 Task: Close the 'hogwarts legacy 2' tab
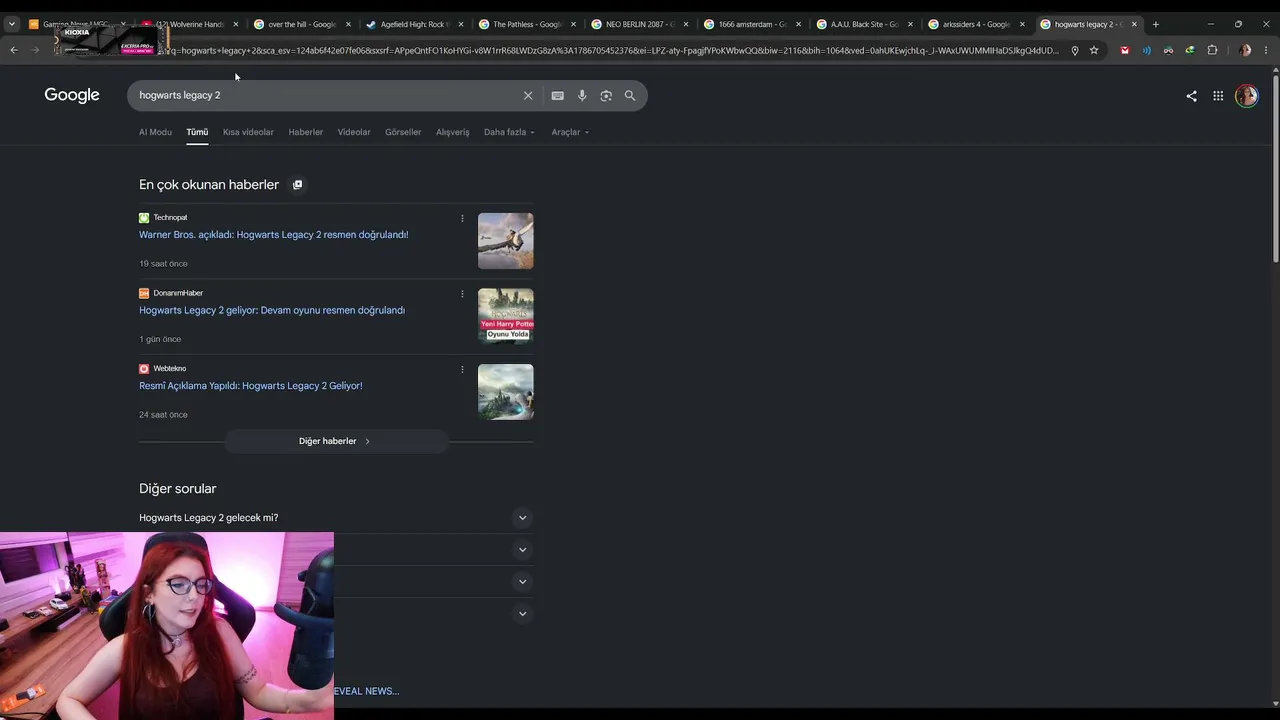(x=1134, y=24)
